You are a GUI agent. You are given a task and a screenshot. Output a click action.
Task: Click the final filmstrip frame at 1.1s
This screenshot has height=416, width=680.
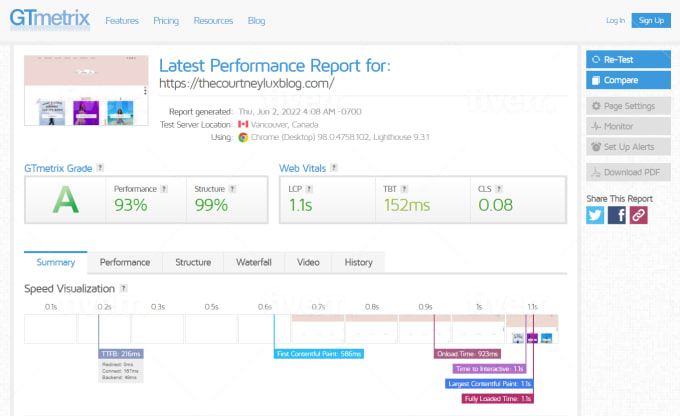(532, 329)
